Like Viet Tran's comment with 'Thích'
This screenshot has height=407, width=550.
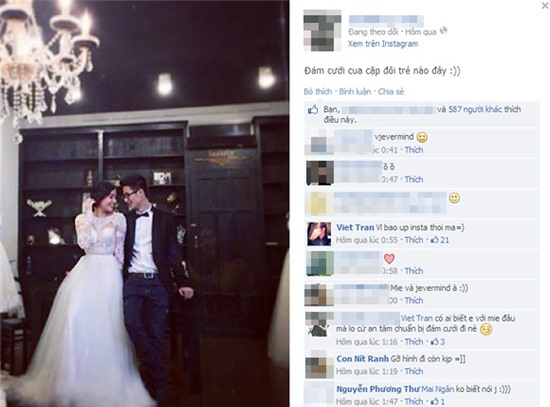click(414, 240)
